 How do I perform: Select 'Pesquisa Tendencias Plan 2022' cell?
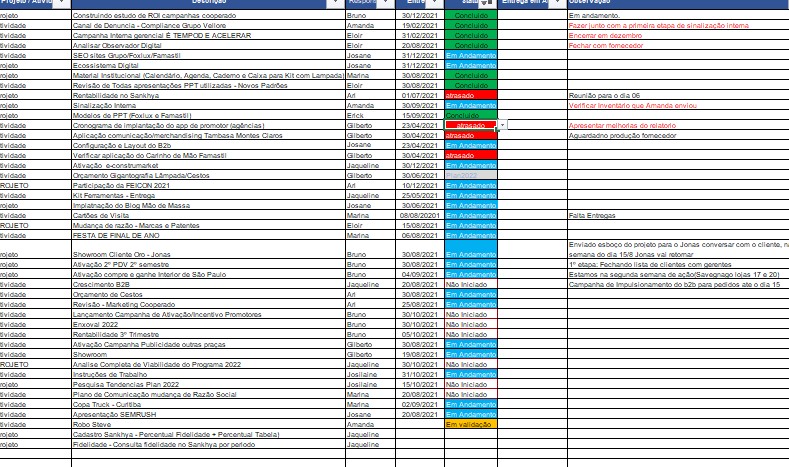208,384
